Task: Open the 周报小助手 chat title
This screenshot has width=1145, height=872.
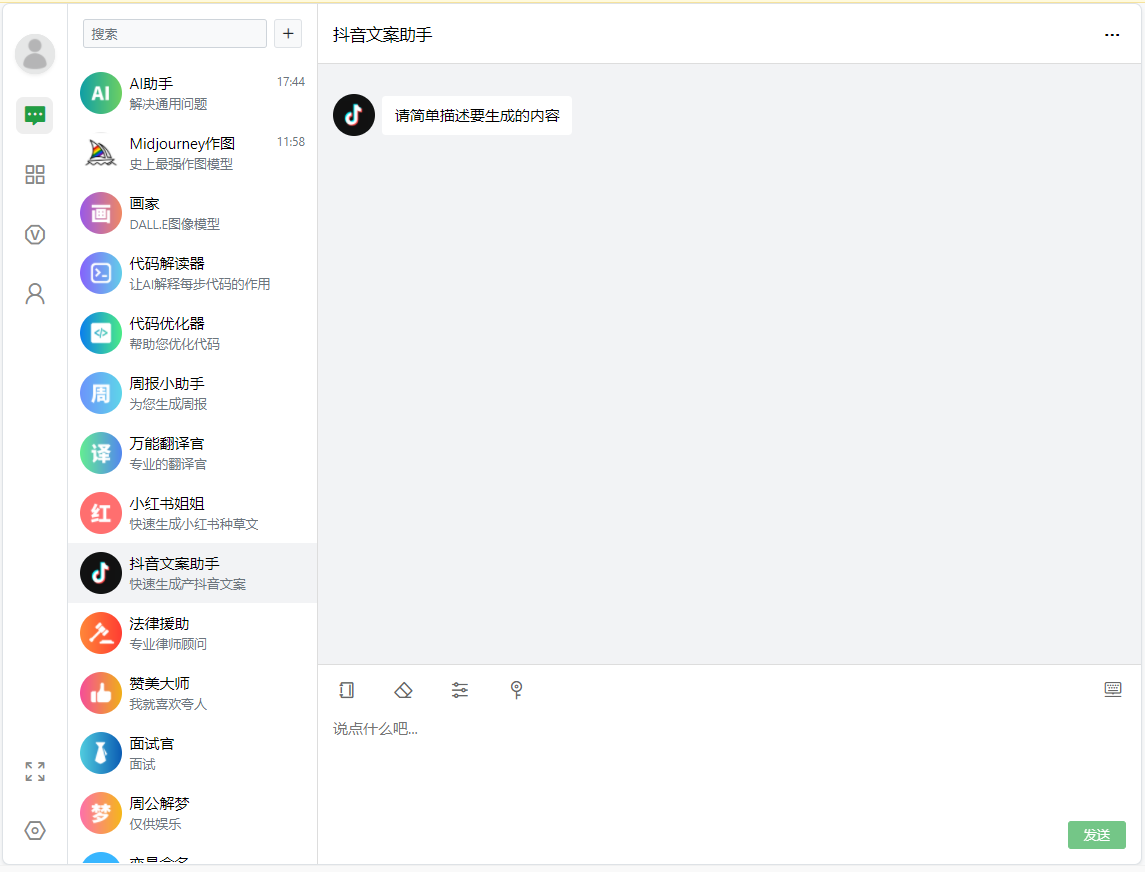Action: (166, 383)
